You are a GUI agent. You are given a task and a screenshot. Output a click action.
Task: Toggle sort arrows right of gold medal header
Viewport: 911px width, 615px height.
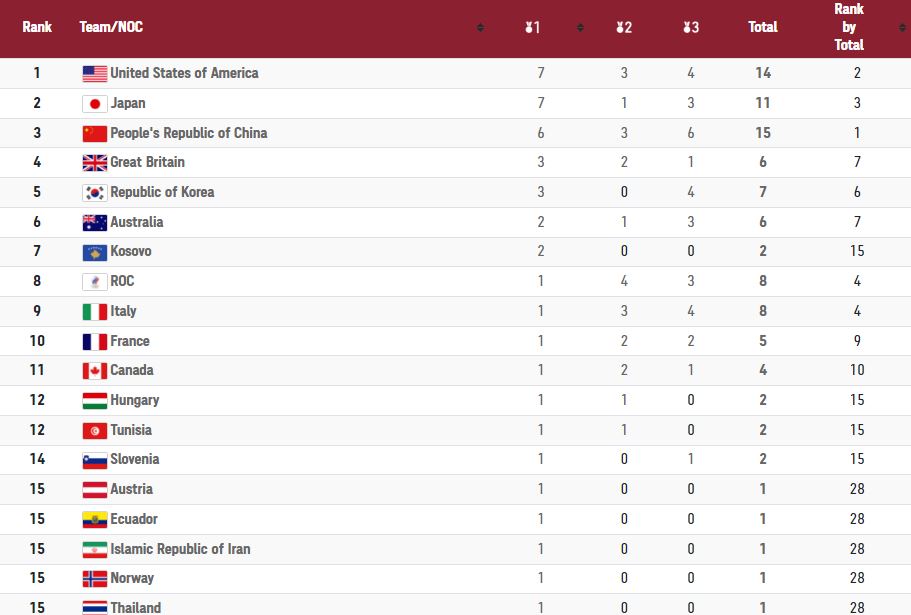(580, 27)
